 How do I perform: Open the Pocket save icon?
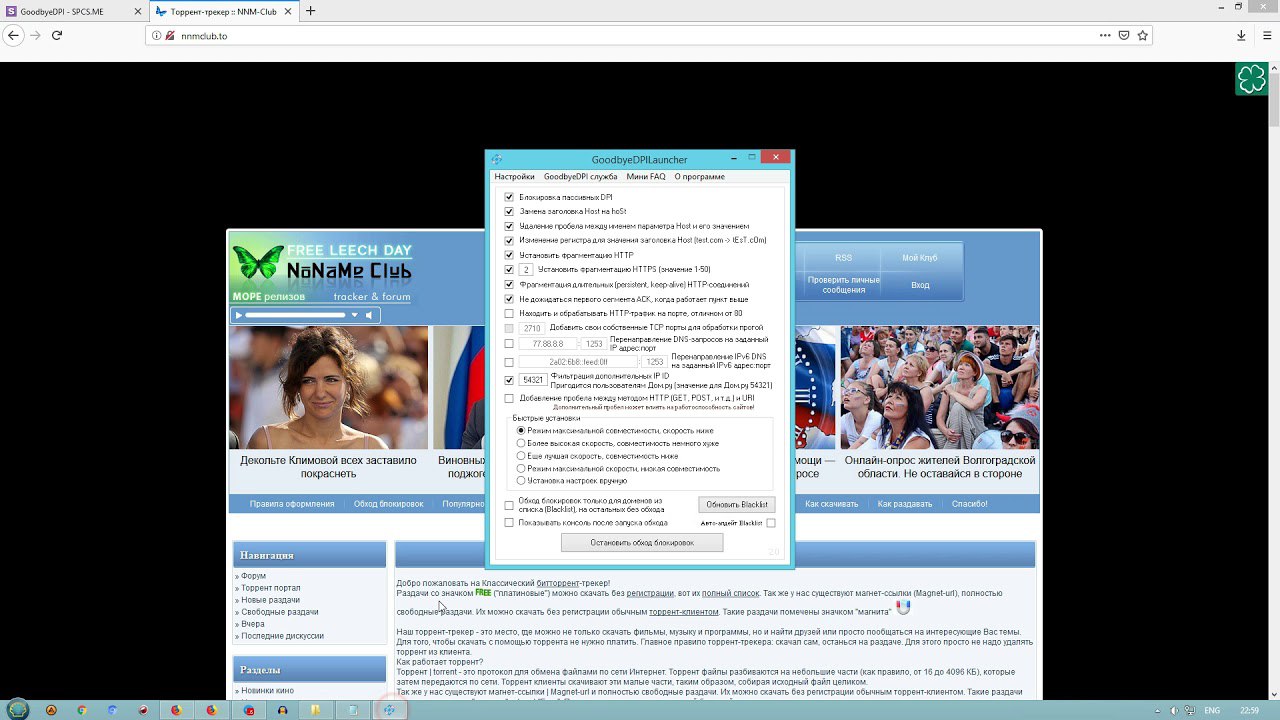1124,35
